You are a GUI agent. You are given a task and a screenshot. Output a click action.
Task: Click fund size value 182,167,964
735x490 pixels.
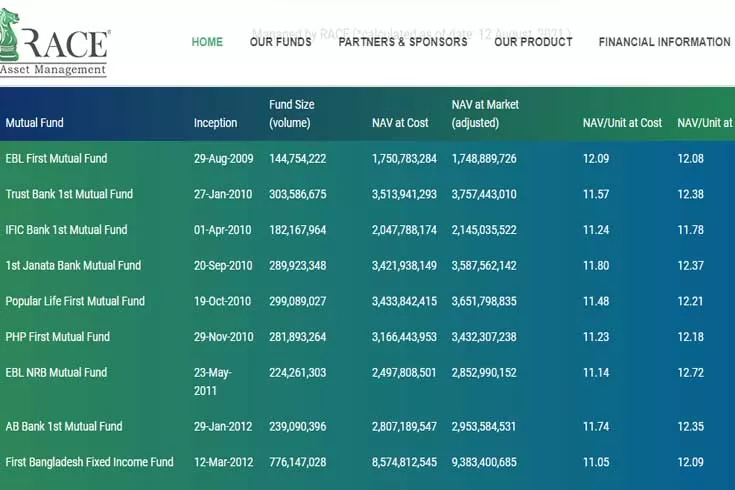pyautogui.click(x=298, y=230)
